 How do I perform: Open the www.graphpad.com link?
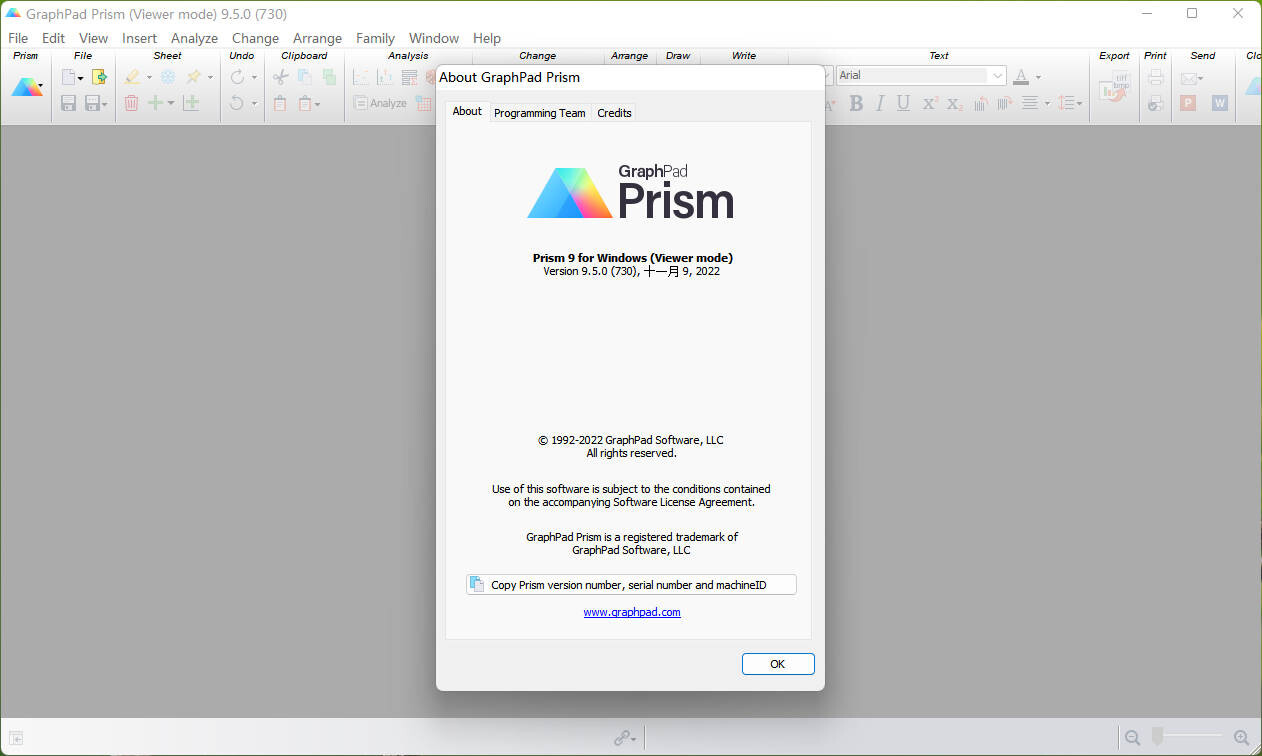(632, 612)
